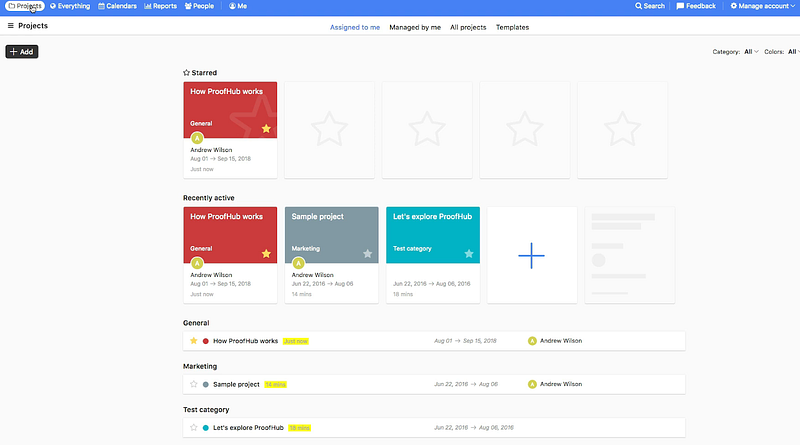Click gray color dot in Sample project row
The image size is (800, 445).
tap(206, 384)
